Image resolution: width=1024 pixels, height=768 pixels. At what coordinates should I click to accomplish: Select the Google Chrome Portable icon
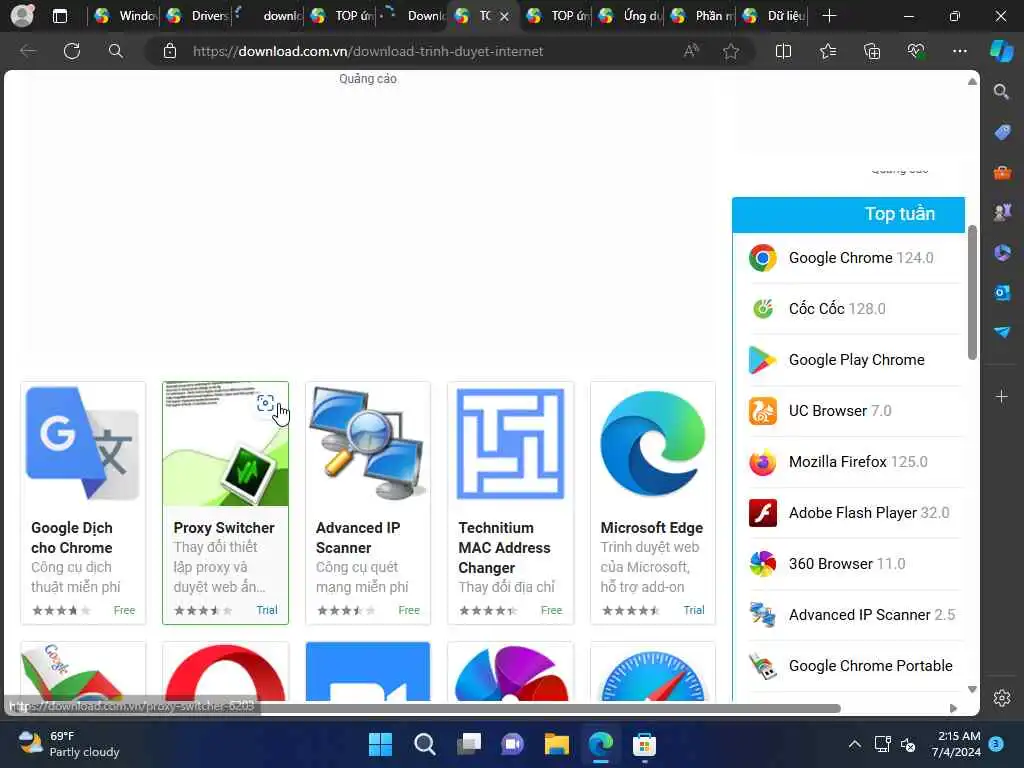(x=762, y=666)
